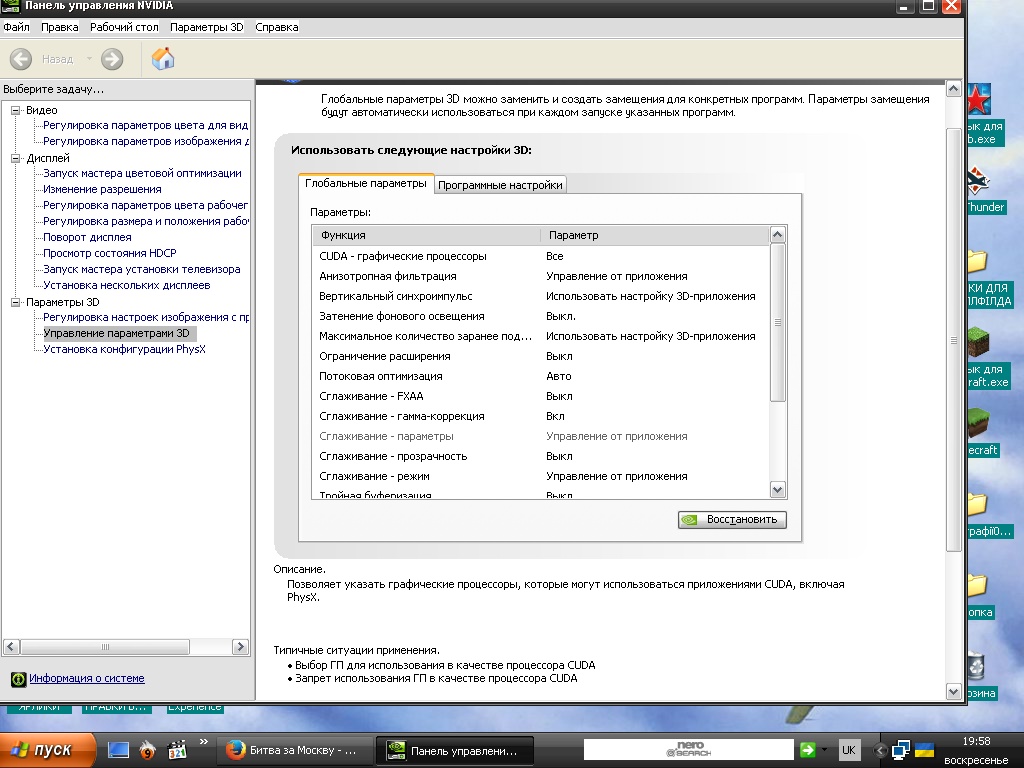Select Потоковая оптимизация setting row
The image size is (1024, 768).
click(x=541, y=376)
